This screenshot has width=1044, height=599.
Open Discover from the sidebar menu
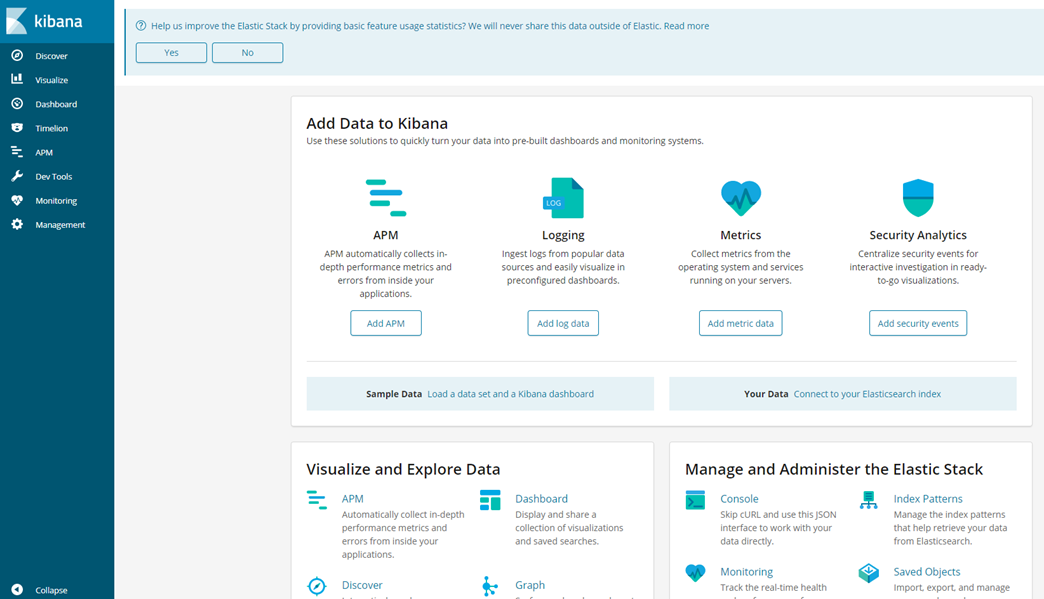point(51,56)
